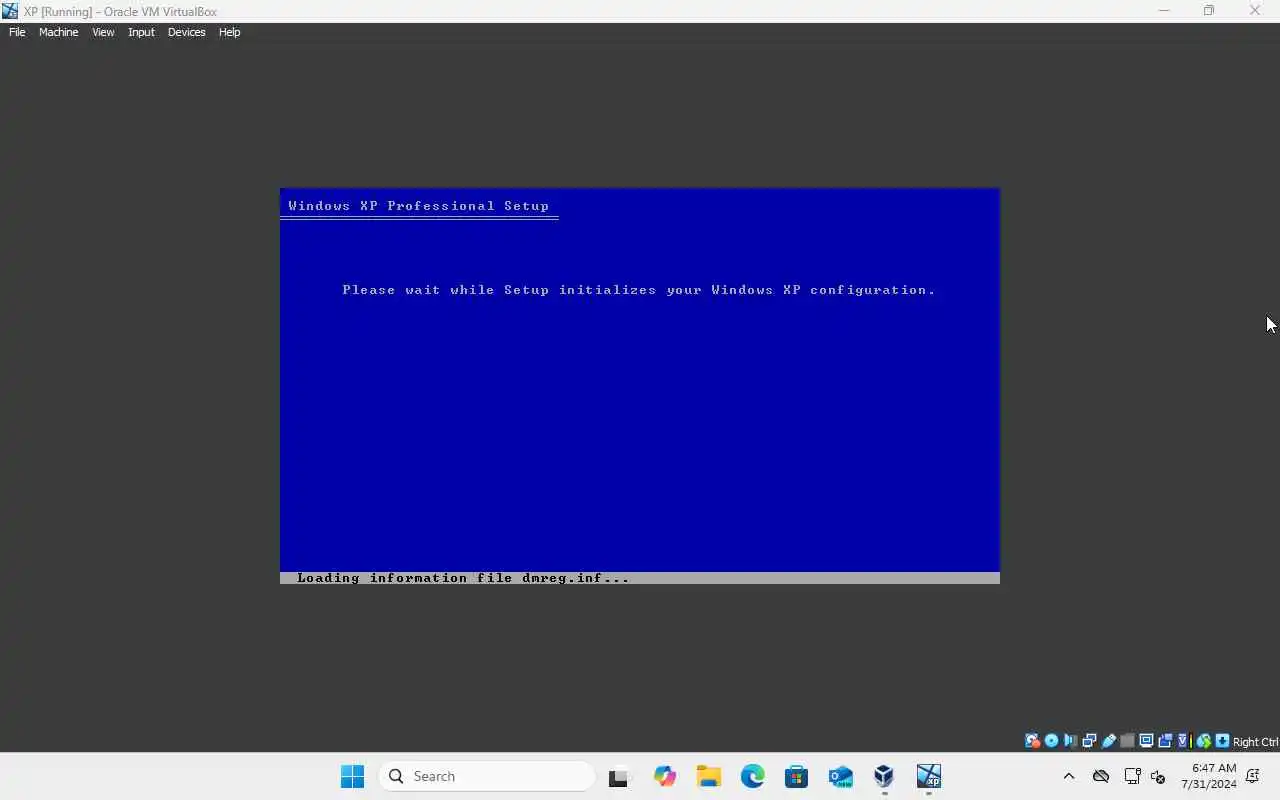Click the recording indicator icon
1280x800 pixels.
point(1165,741)
